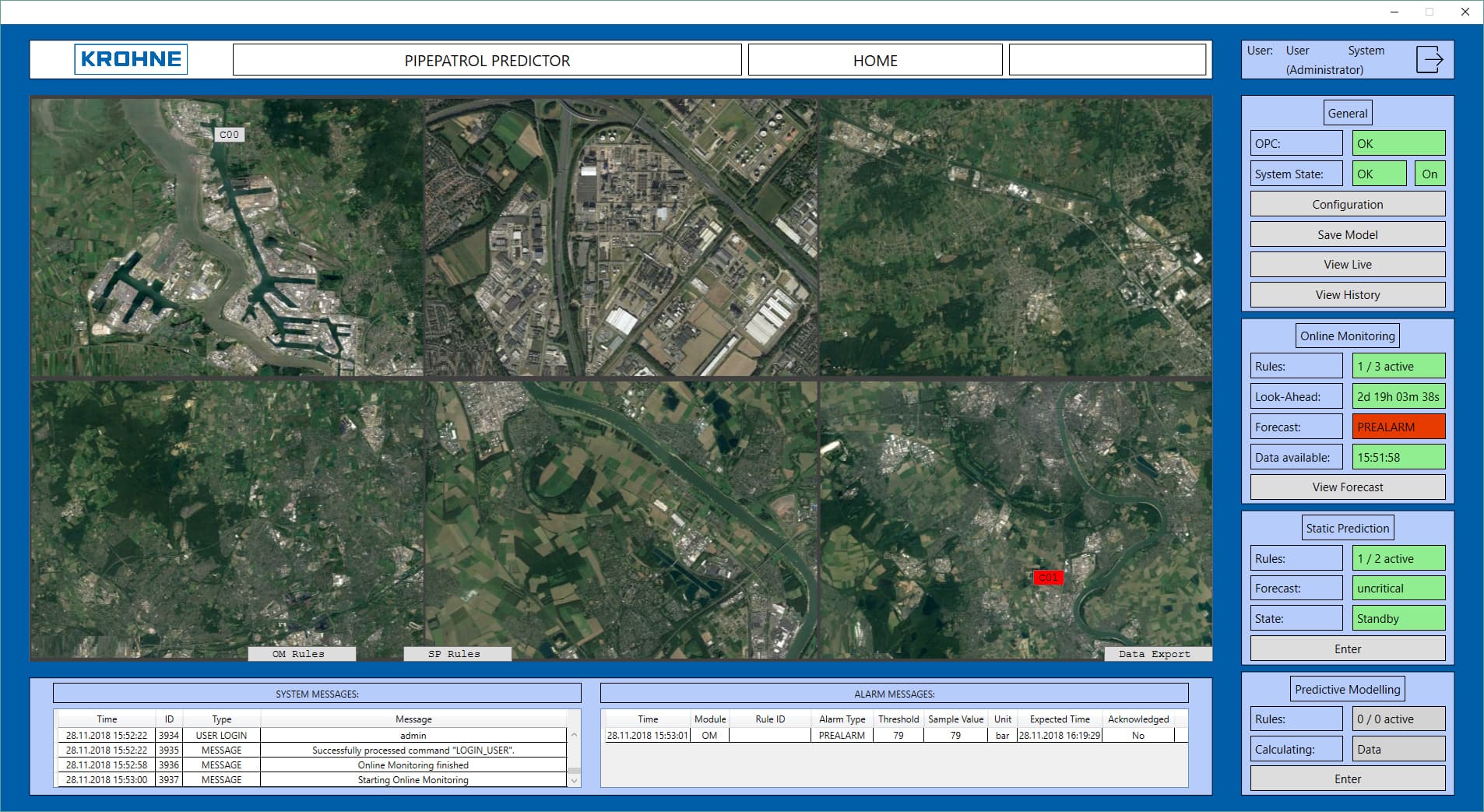The height and width of the screenshot is (812, 1484).
Task: Open the OM Rules tab
Action: (301, 654)
